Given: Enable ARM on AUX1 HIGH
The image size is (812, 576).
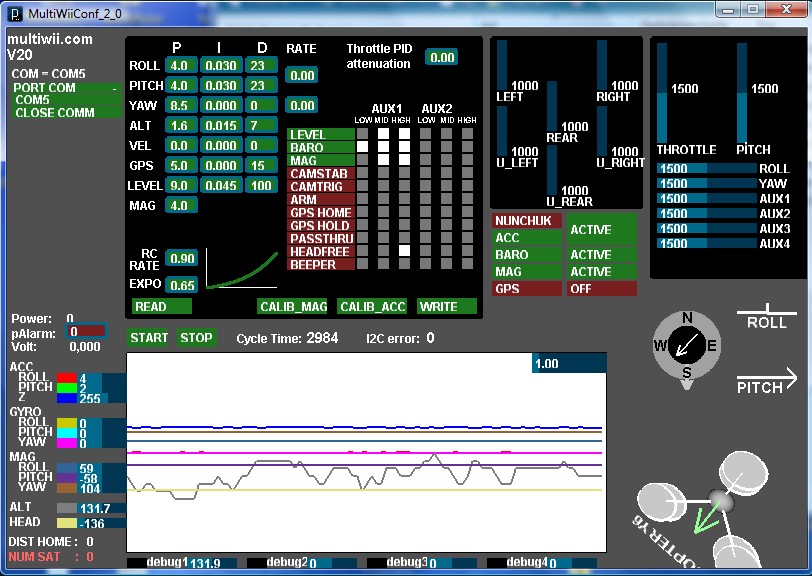Looking at the screenshot, I should [x=404, y=199].
